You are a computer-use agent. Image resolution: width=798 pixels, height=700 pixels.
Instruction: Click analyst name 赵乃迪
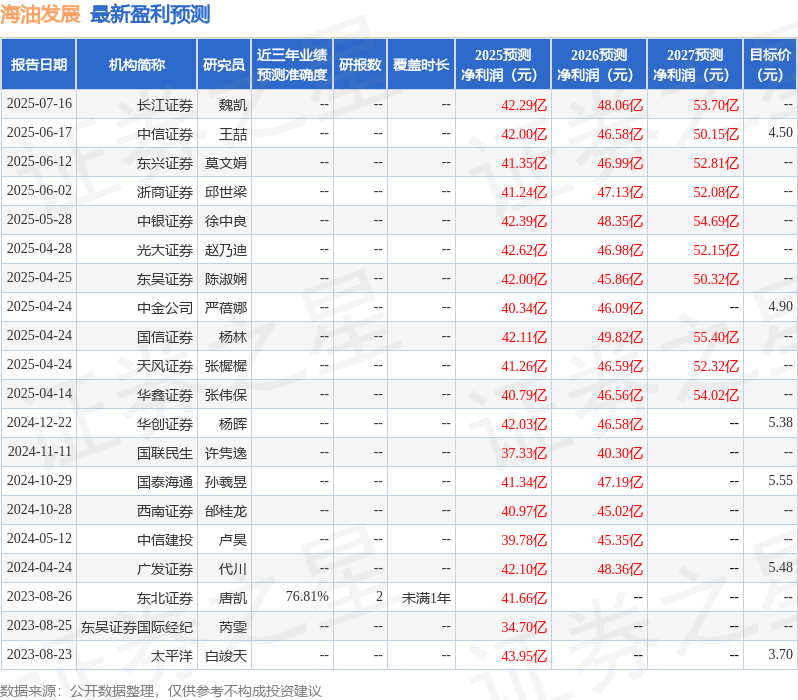click(x=225, y=250)
